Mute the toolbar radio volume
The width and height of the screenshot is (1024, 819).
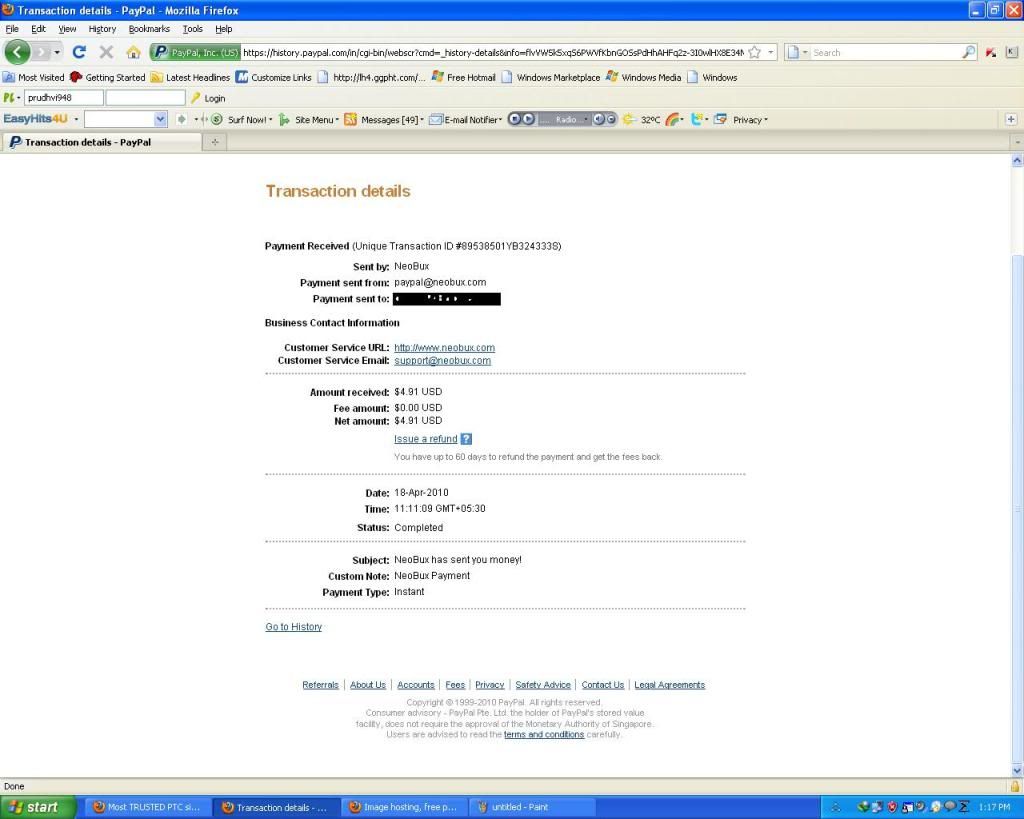click(598, 119)
